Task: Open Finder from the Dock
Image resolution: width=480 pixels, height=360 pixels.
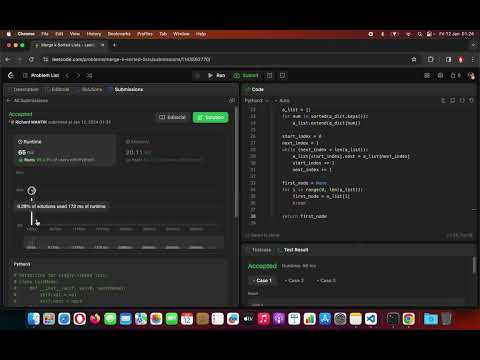Action: [33, 319]
